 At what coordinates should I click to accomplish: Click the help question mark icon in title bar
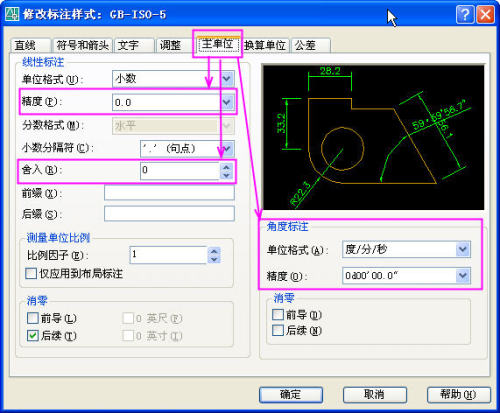(465, 15)
